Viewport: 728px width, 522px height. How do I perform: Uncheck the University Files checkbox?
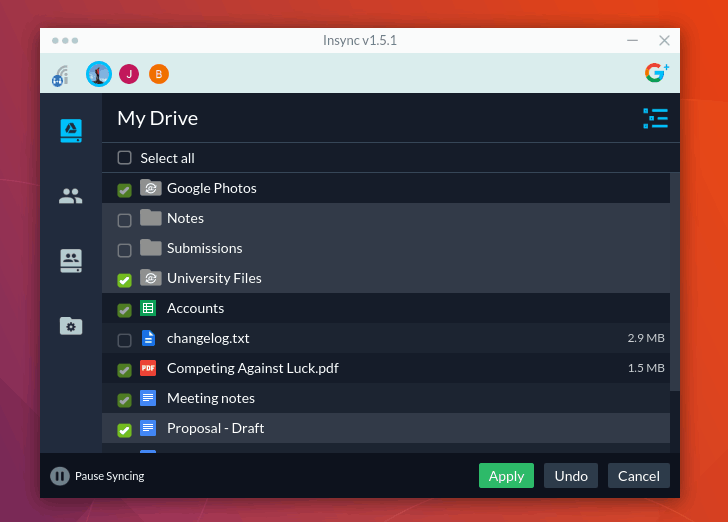124,281
